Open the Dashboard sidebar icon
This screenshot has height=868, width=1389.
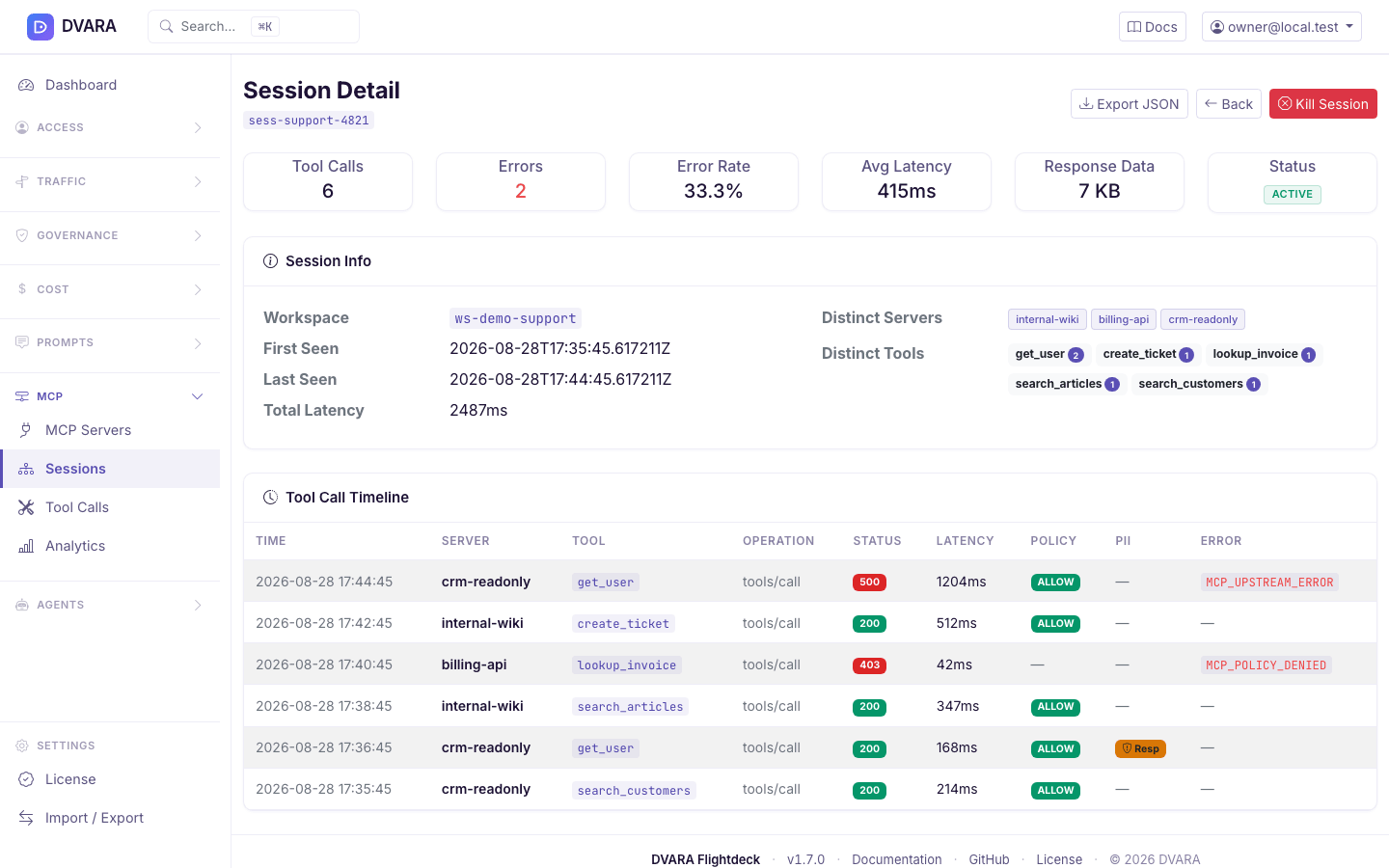[x=26, y=85]
